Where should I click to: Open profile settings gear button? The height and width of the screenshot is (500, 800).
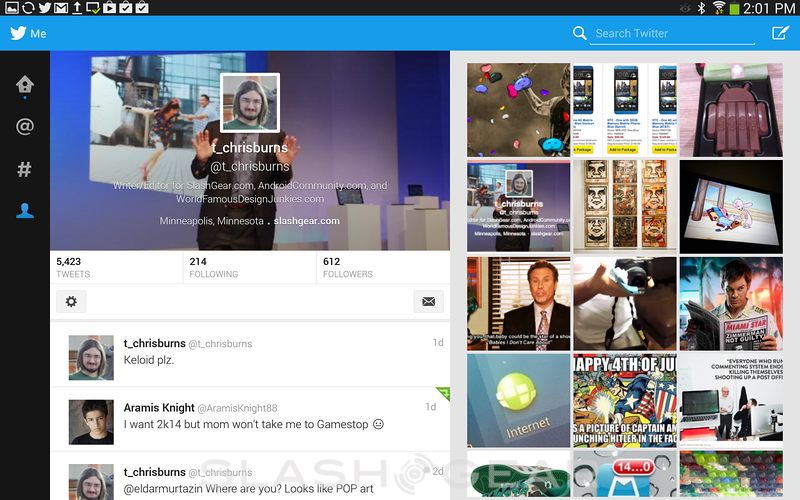tap(71, 301)
